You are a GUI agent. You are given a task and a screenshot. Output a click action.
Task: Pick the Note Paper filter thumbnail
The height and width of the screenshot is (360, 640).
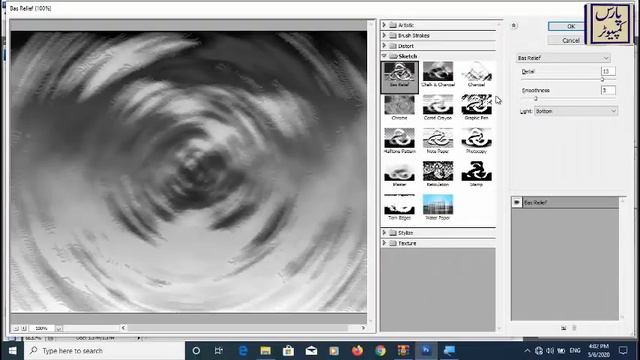(x=438, y=141)
